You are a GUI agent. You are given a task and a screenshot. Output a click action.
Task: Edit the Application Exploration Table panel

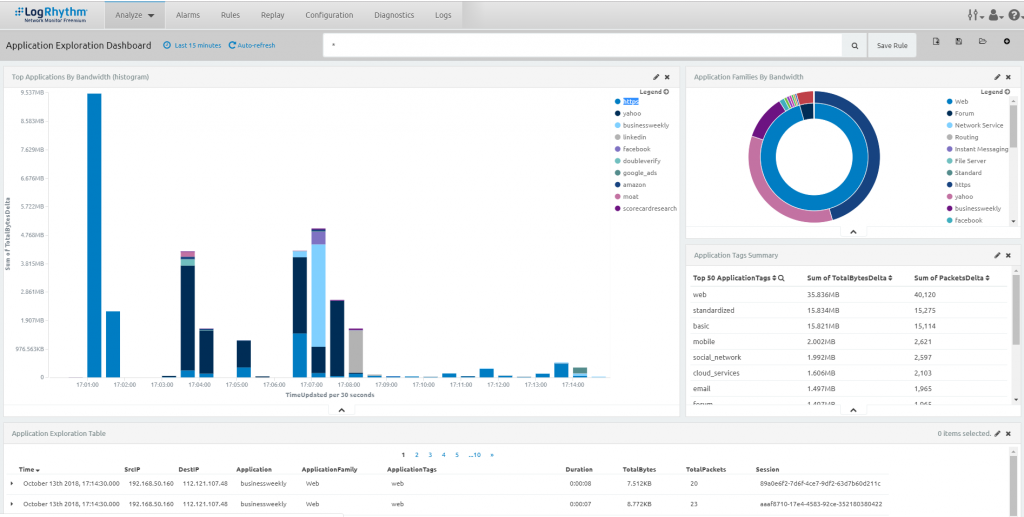pyautogui.click(x=997, y=433)
